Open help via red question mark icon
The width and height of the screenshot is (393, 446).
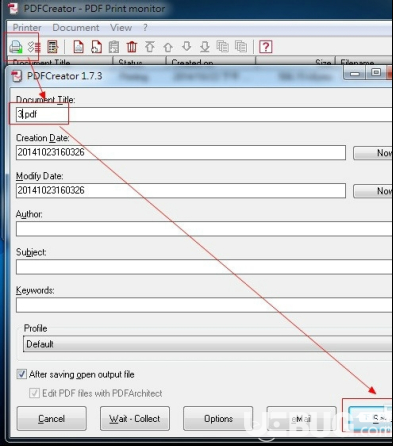pos(266,47)
